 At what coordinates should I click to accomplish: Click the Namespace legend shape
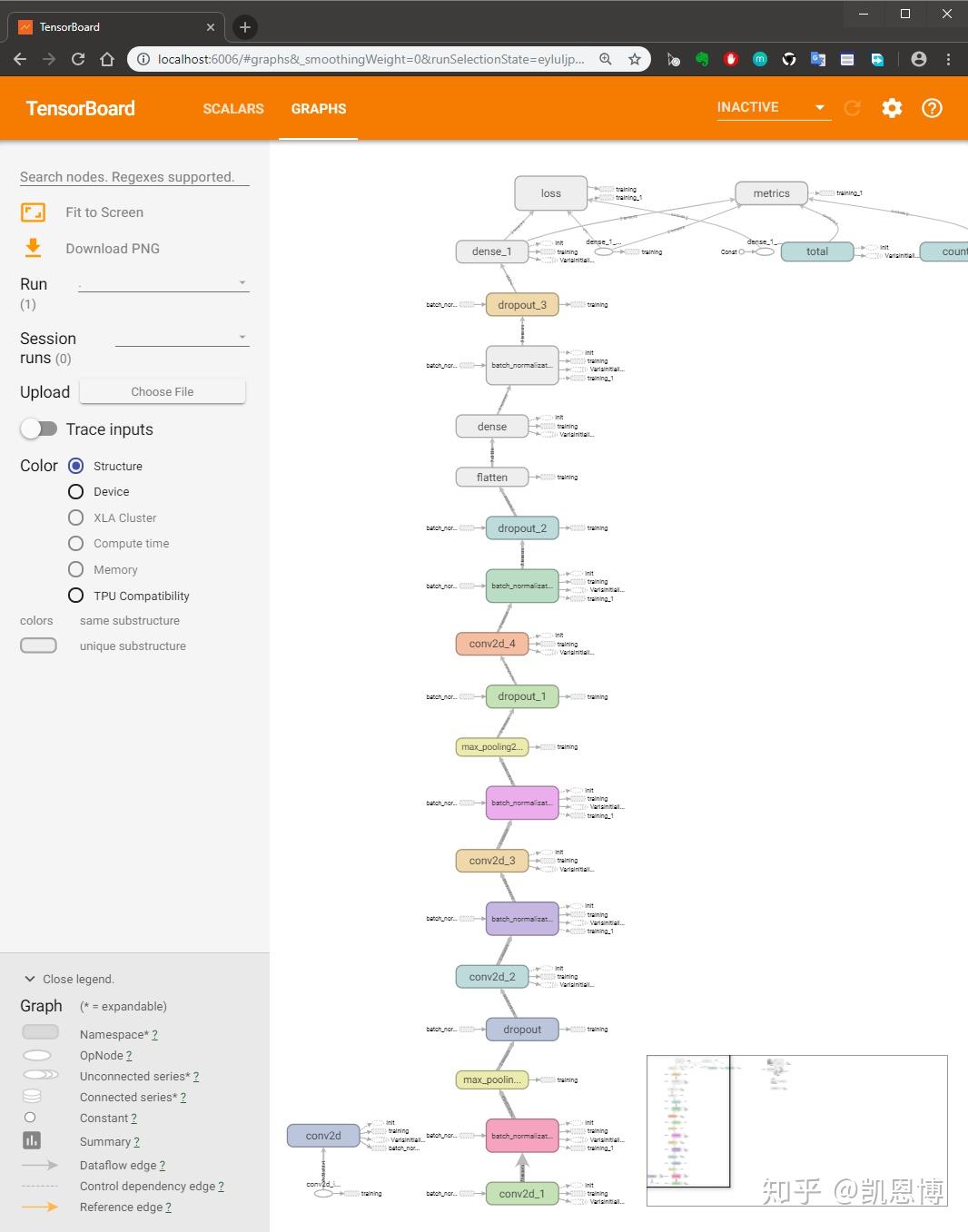click(x=40, y=1032)
